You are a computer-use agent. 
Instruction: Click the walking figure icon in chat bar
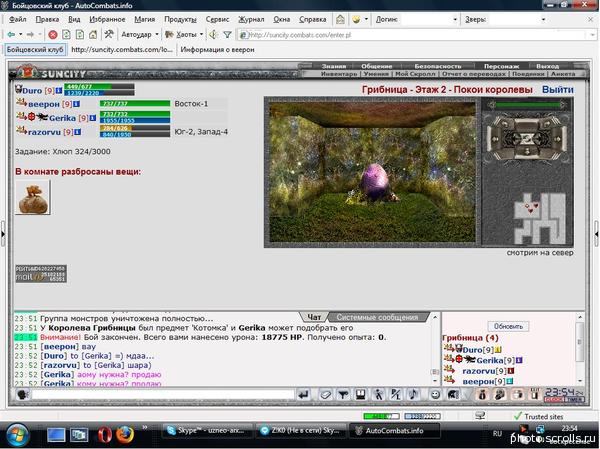tap(378, 394)
